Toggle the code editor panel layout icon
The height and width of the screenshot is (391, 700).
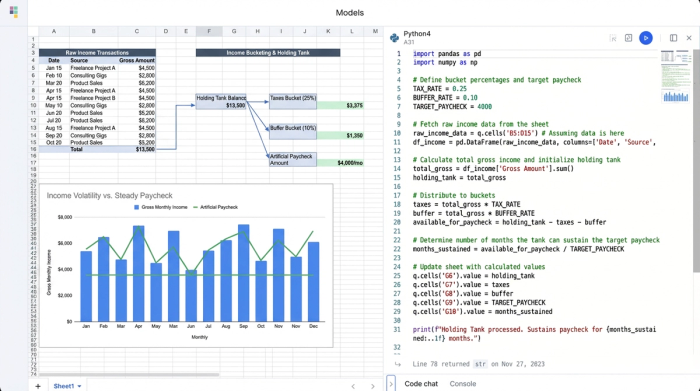(673, 38)
